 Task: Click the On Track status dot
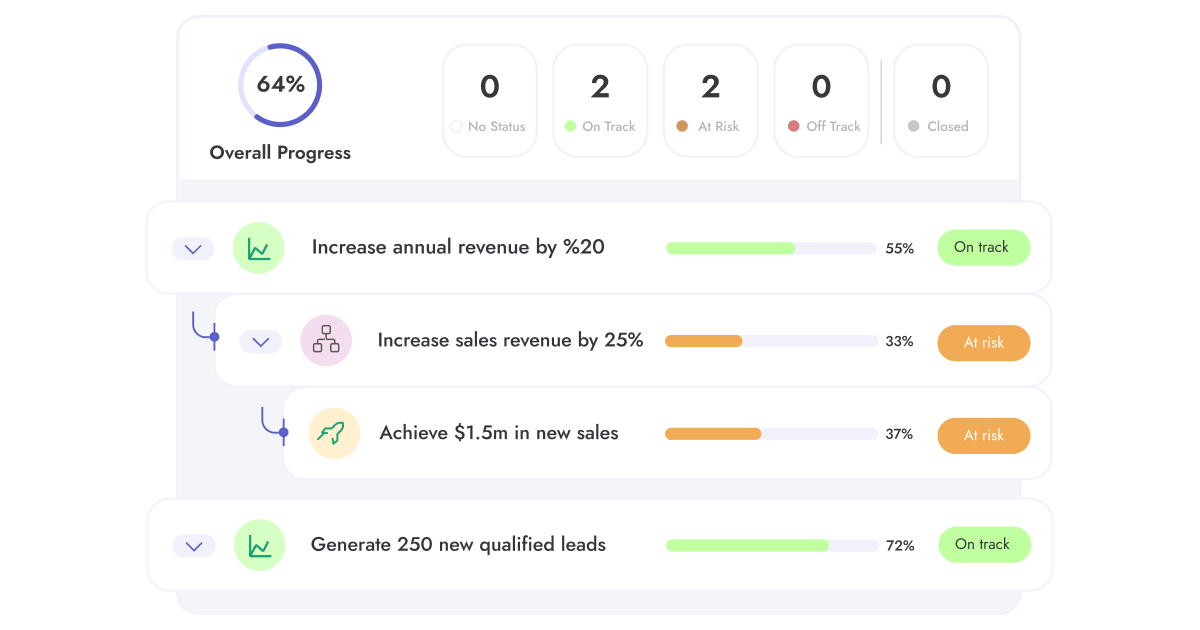click(x=570, y=127)
